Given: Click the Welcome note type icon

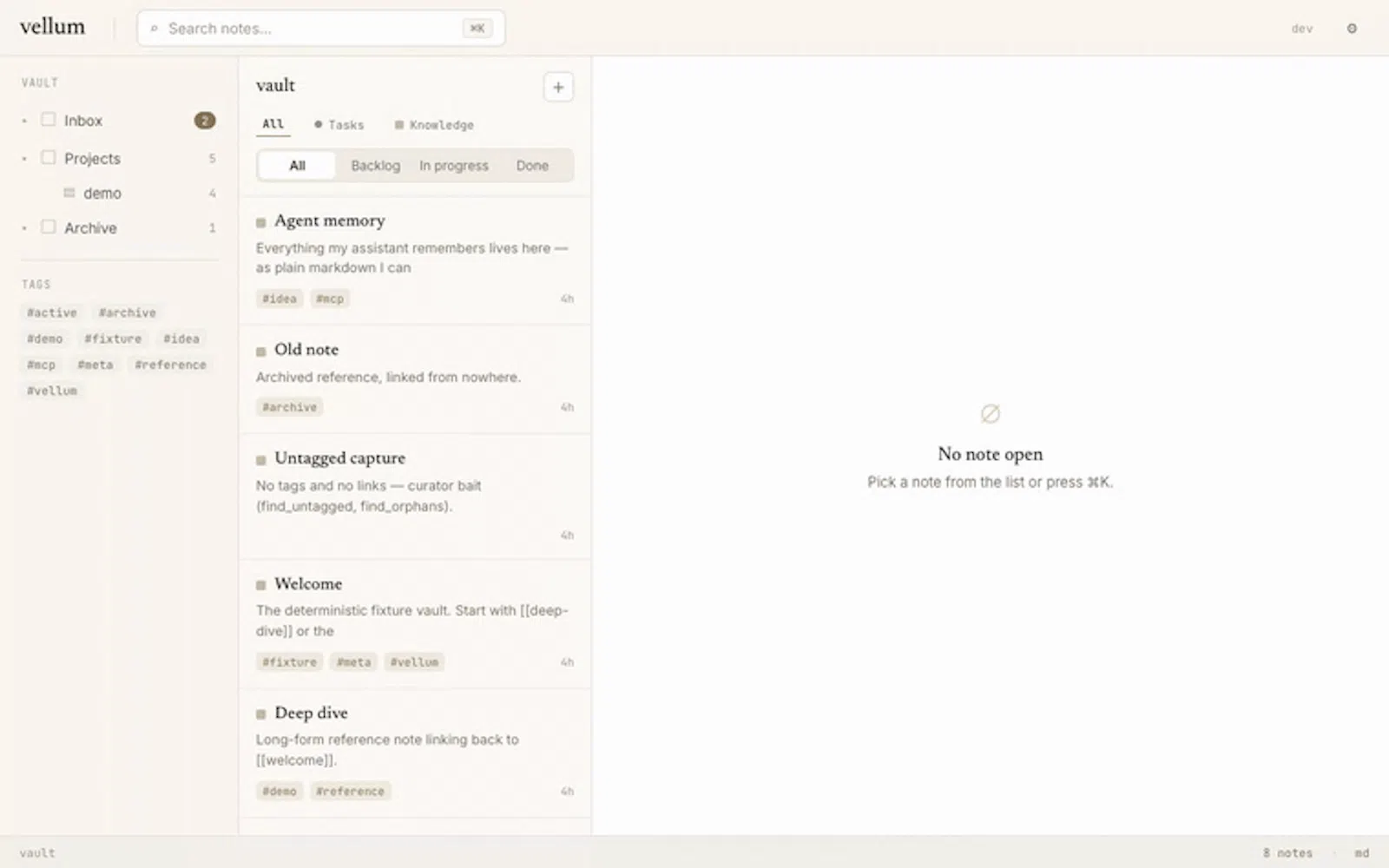Looking at the screenshot, I should click(260, 586).
